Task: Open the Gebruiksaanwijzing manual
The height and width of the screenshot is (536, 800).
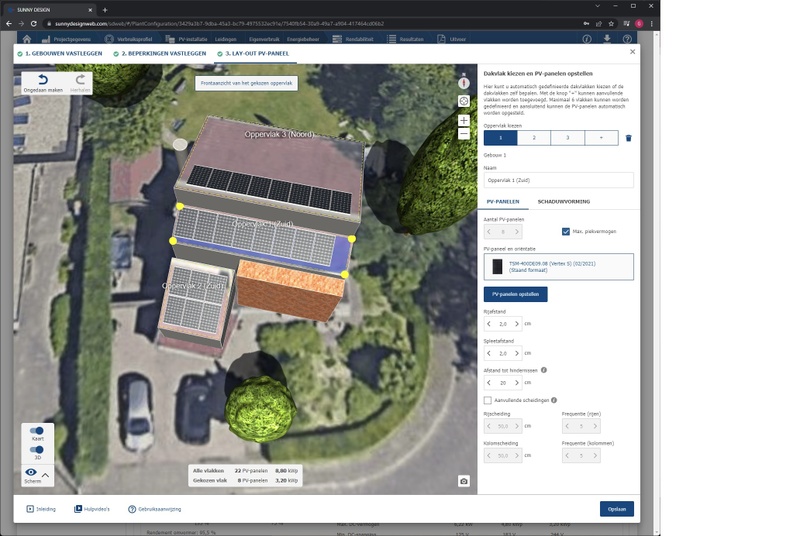Action: (155, 509)
